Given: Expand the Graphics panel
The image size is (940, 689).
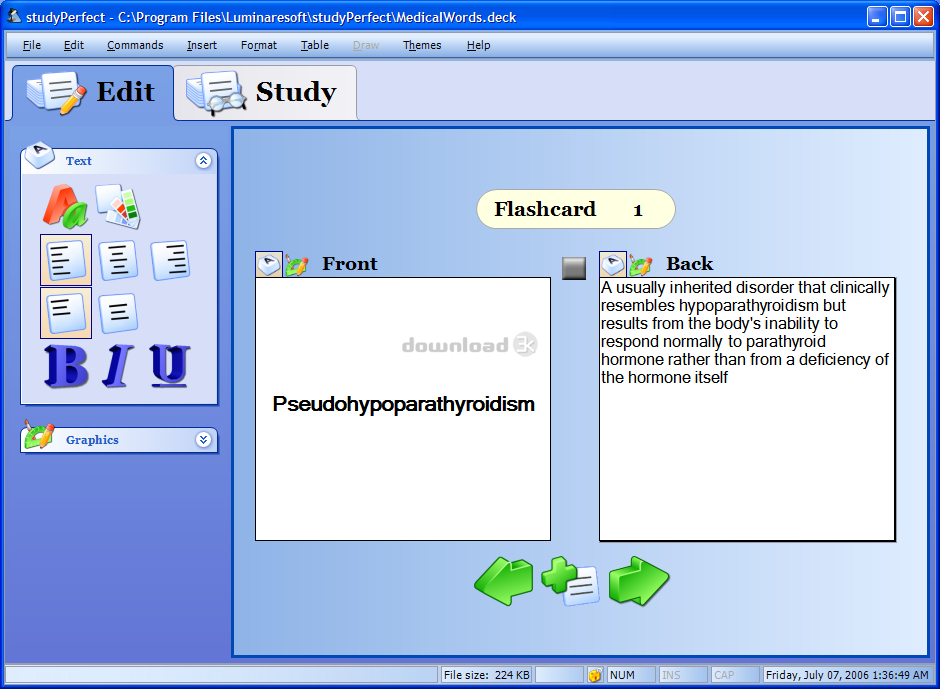Looking at the screenshot, I should point(203,440).
